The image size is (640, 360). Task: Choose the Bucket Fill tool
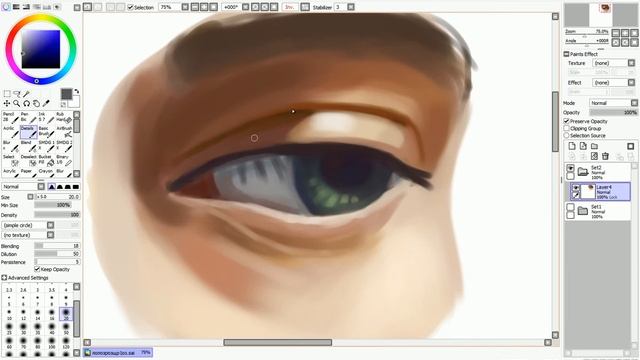46,160
